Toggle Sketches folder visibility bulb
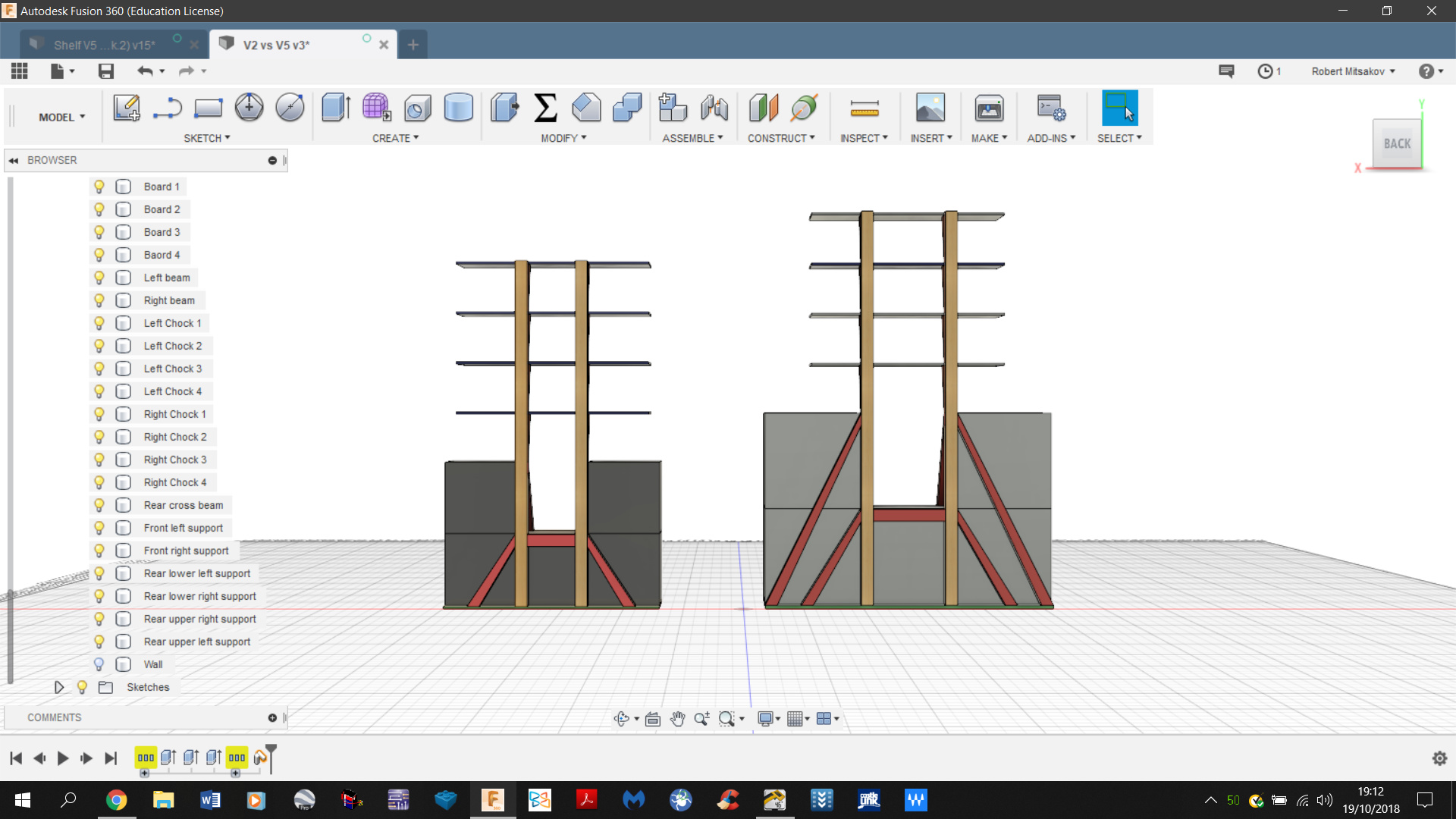 pos(82,687)
